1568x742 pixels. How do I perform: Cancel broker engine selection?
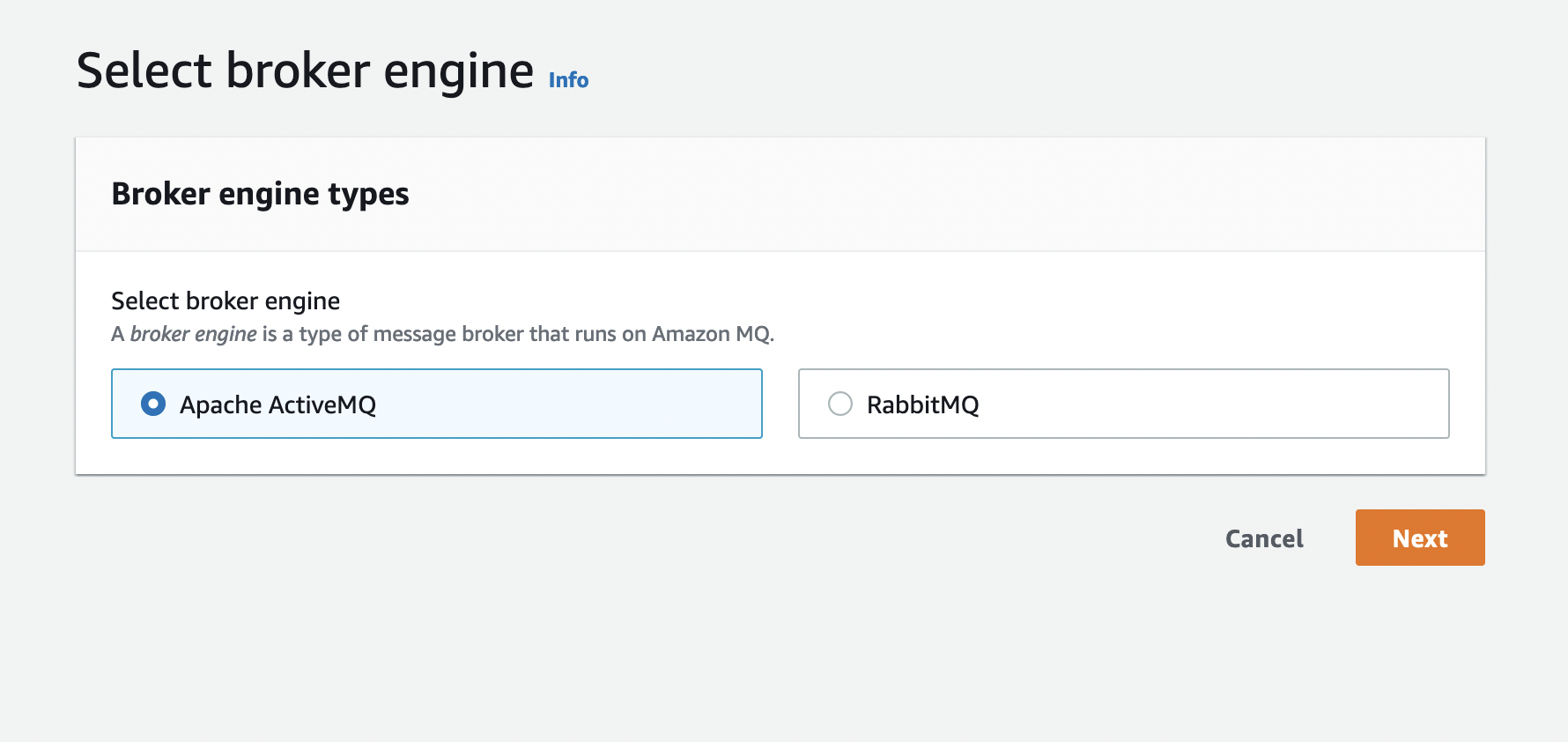point(1263,538)
